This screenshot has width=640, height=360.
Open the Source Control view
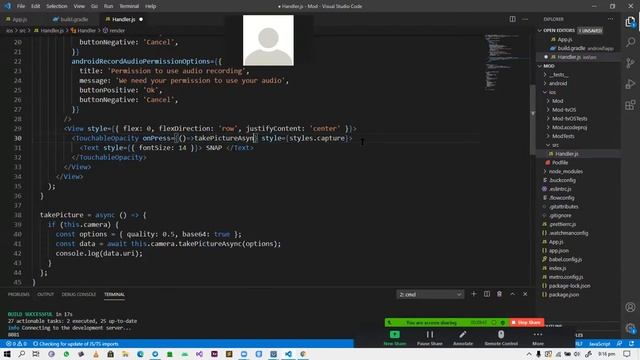click(630, 63)
